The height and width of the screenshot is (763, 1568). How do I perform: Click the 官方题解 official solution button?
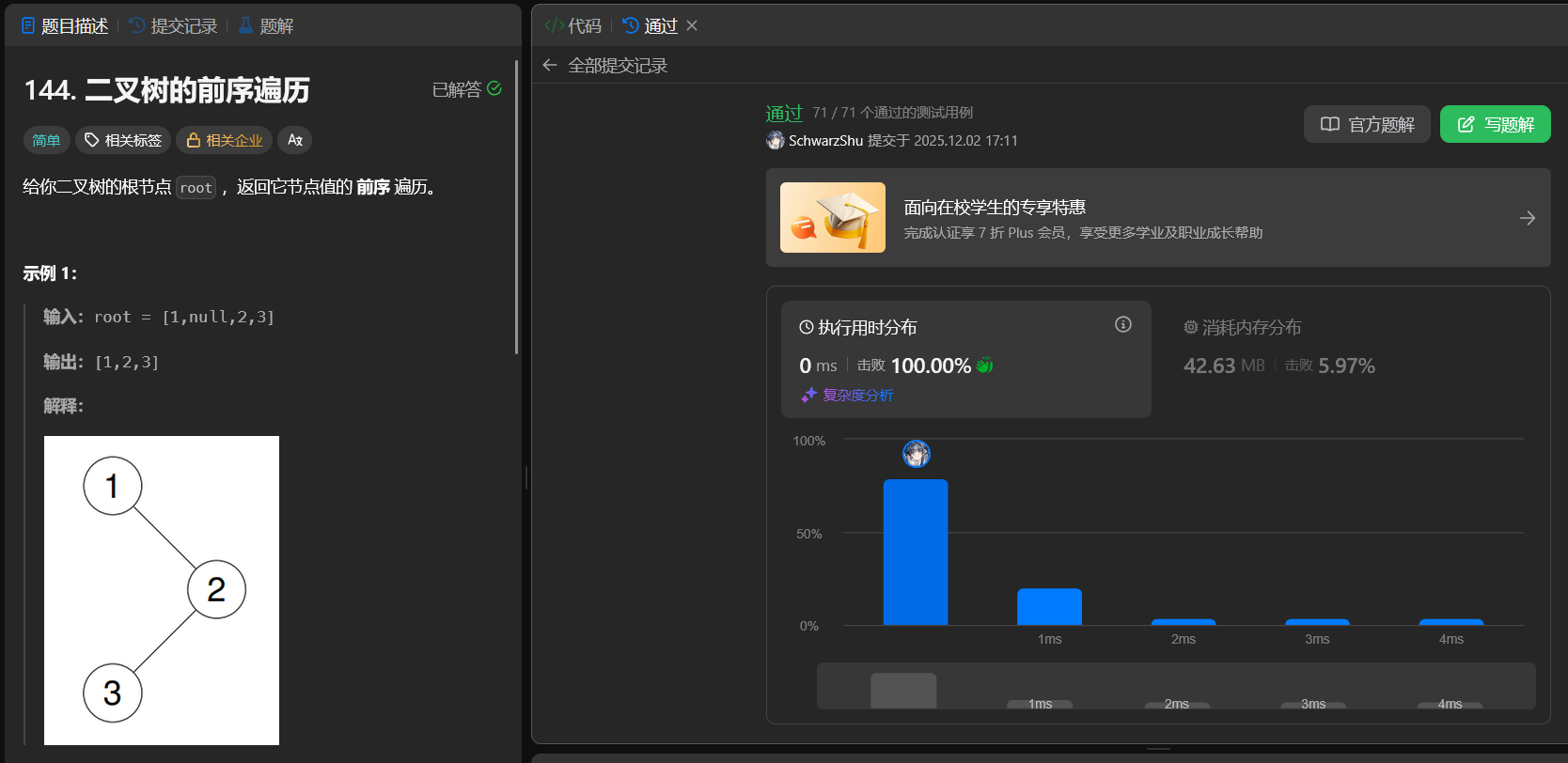tap(1367, 124)
